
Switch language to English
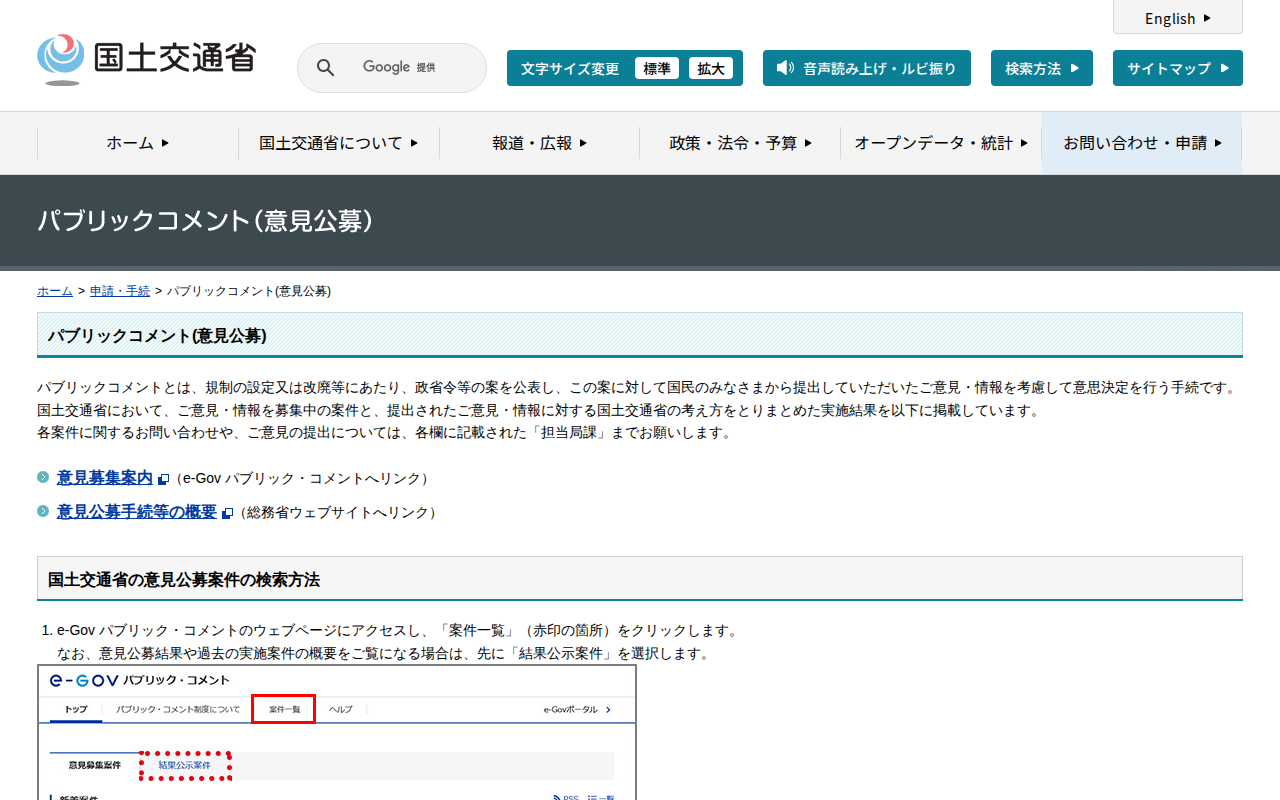click(1177, 18)
